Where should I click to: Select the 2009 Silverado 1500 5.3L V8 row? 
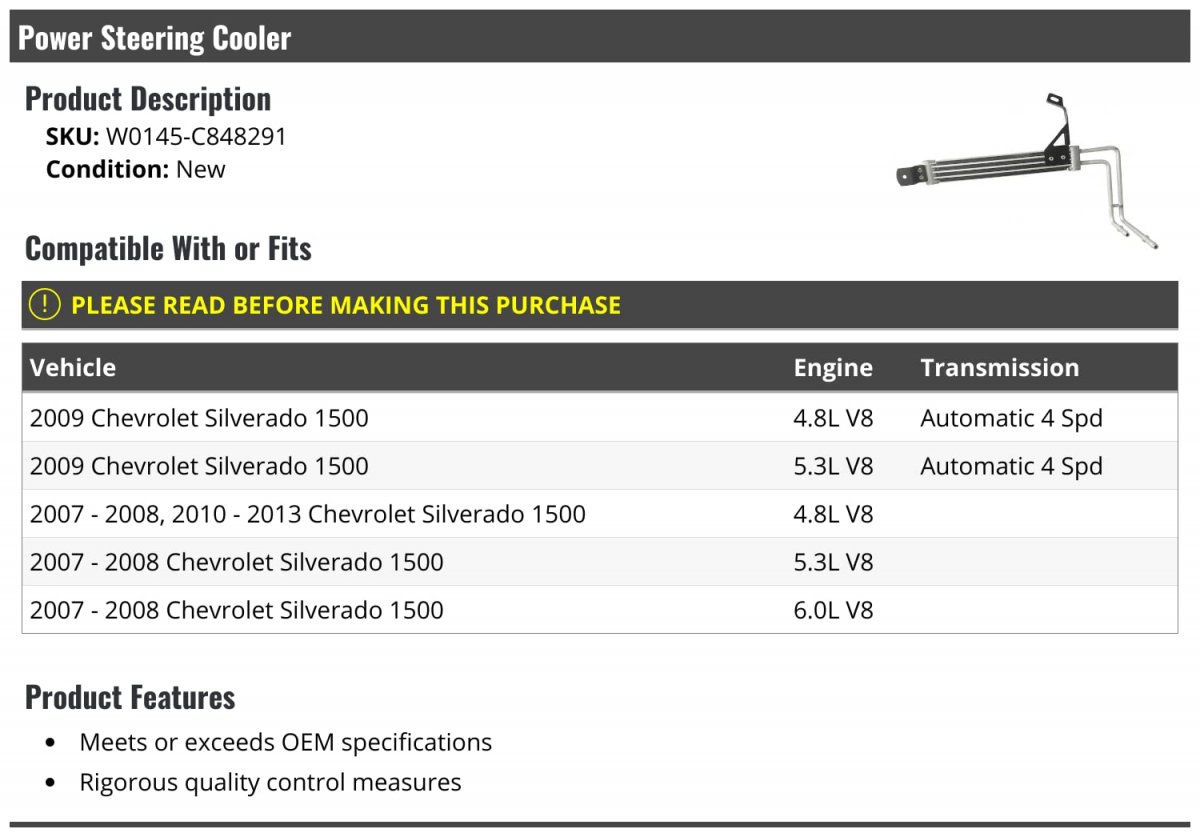pos(199,466)
